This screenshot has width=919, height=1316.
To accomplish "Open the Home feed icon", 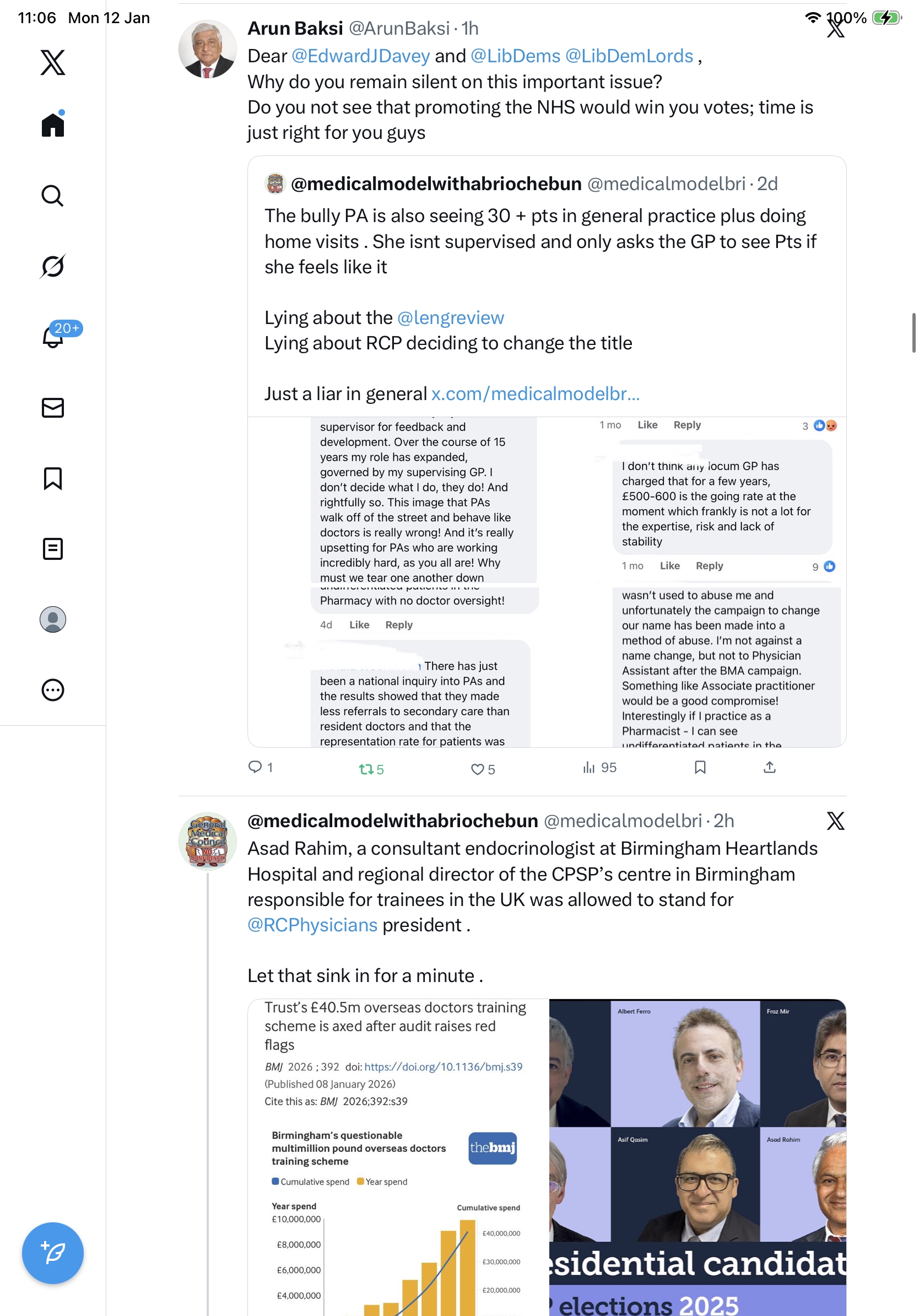I will pyautogui.click(x=53, y=125).
